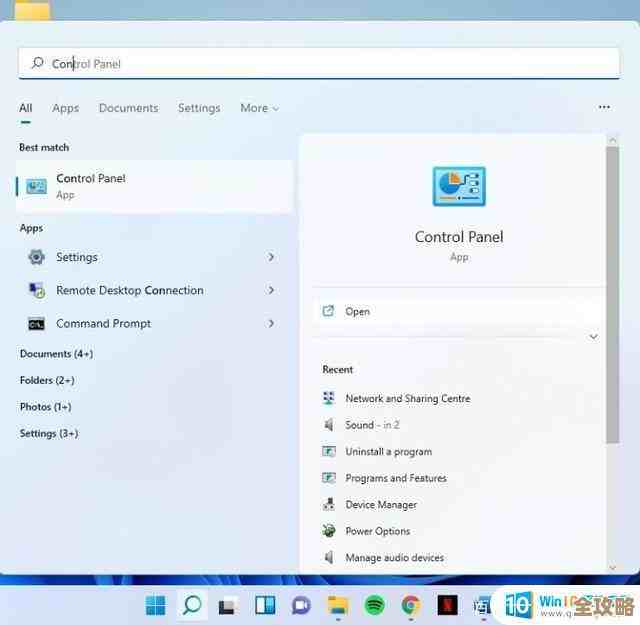
Task: Show the Folders (2+) results
Action: [47, 380]
